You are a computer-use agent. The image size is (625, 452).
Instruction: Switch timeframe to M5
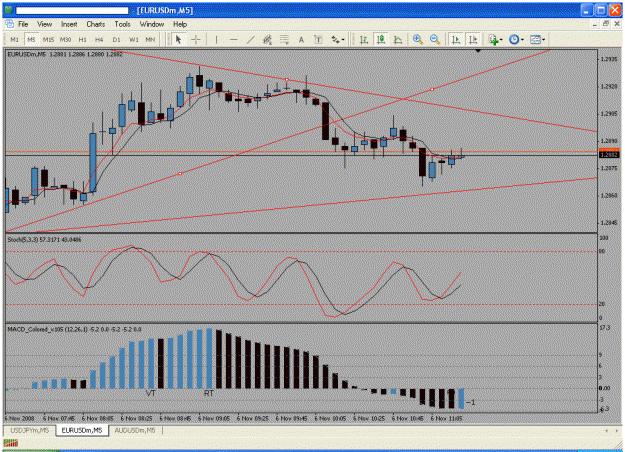tap(31, 39)
